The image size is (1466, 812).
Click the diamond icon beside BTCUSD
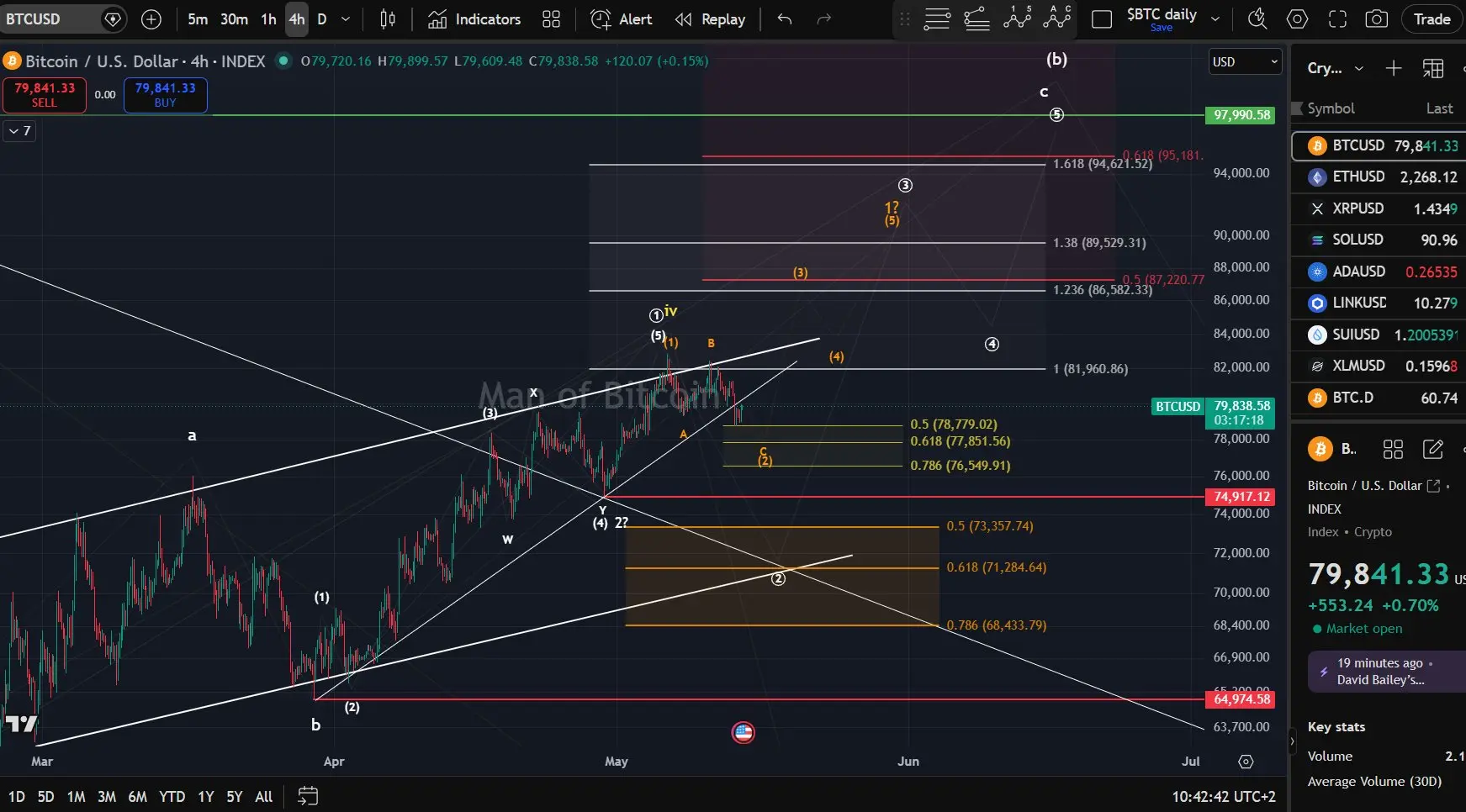click(112, 18)
